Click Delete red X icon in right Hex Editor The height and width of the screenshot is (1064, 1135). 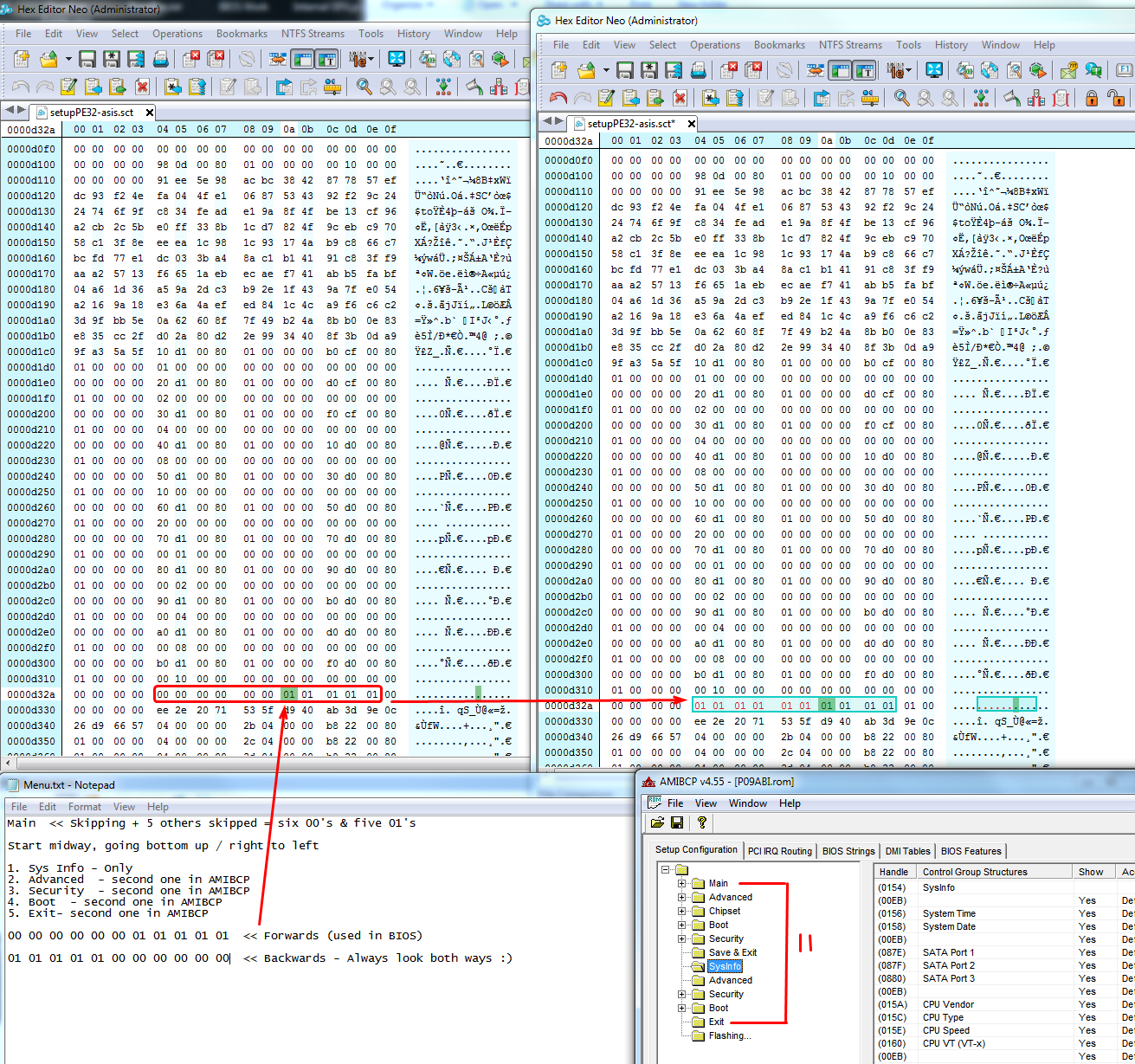680,98
